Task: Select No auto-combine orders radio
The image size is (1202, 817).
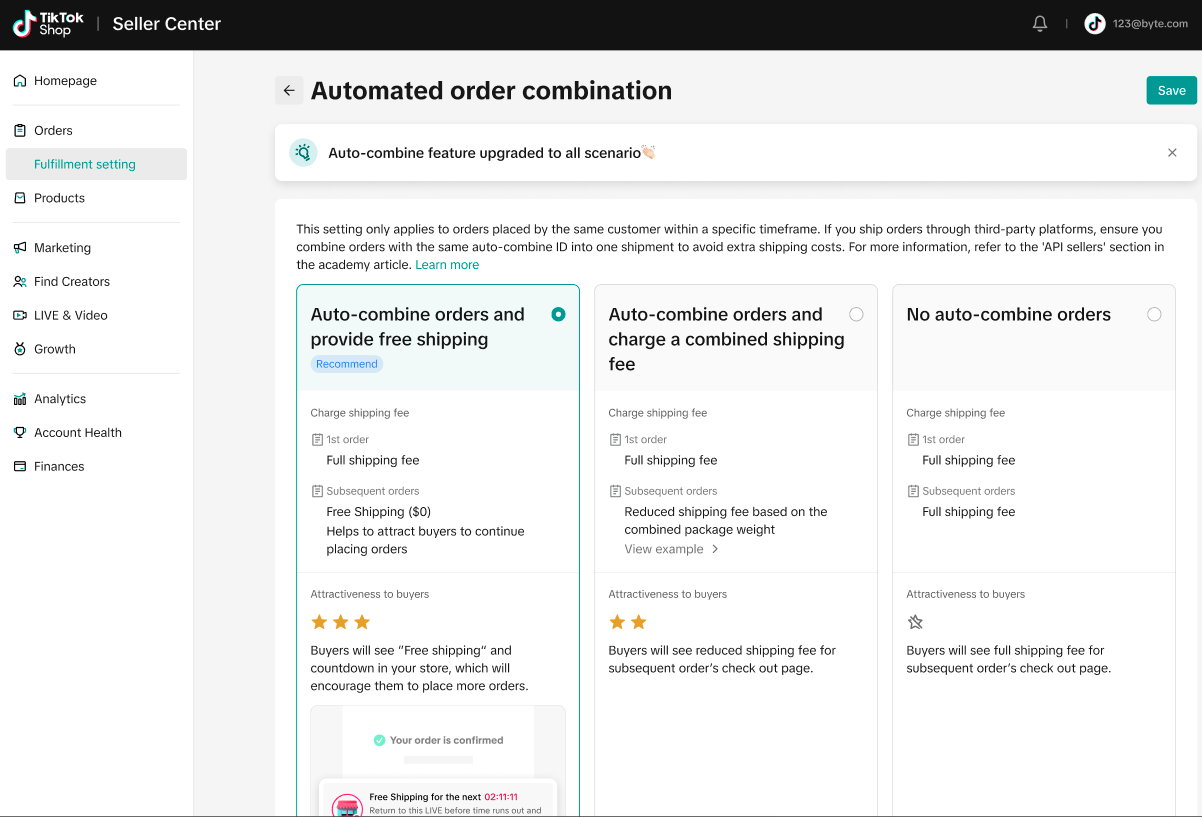Action: tap(1154, 314)
